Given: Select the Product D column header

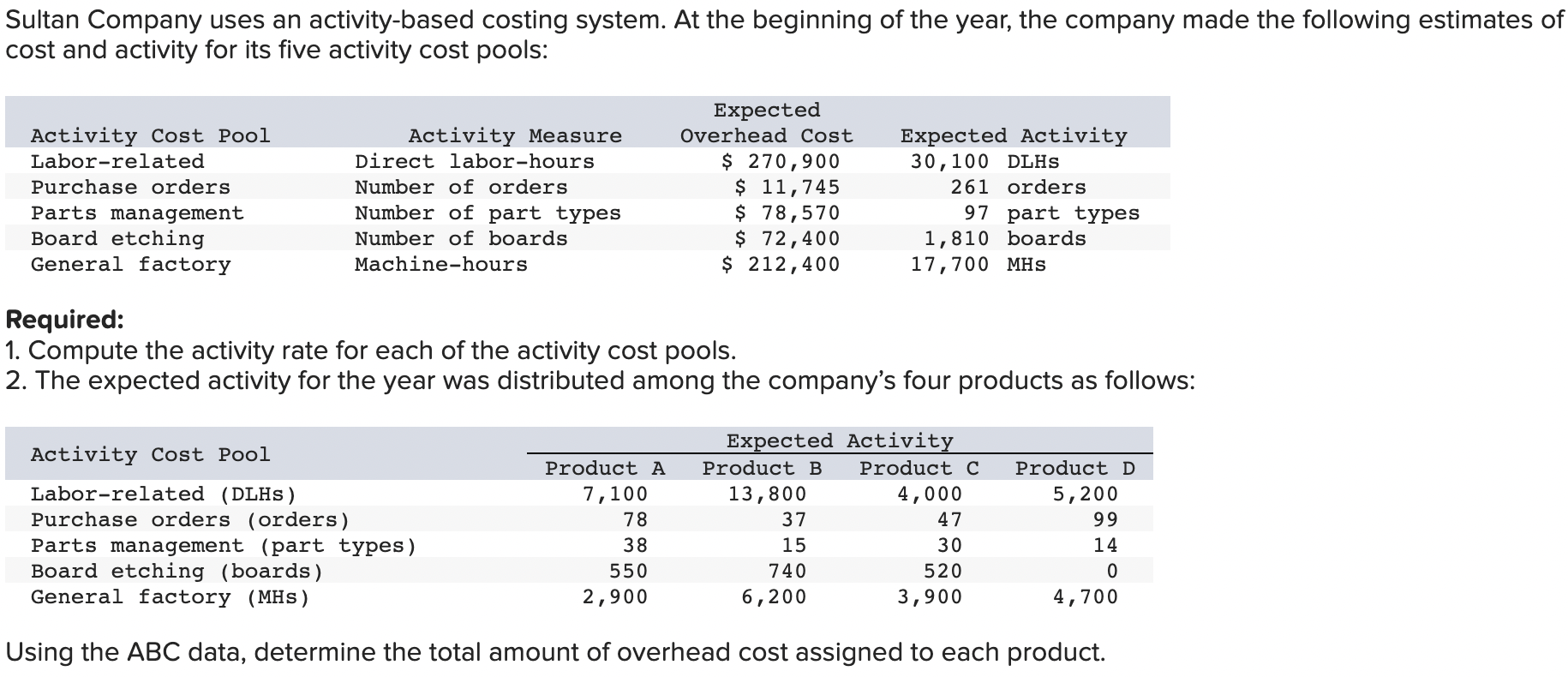Looking at the screenshot, I should pos(1075,468).
